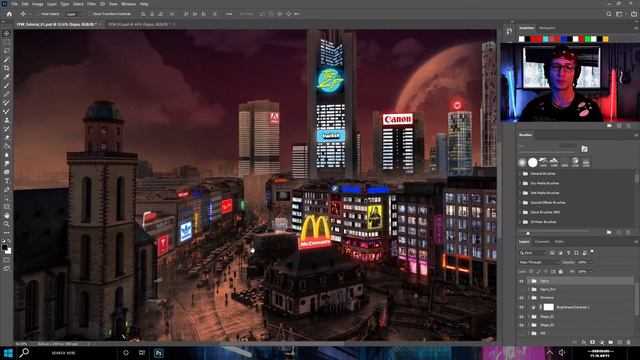
Task: Open the Image menu
Action: point(38,4)
